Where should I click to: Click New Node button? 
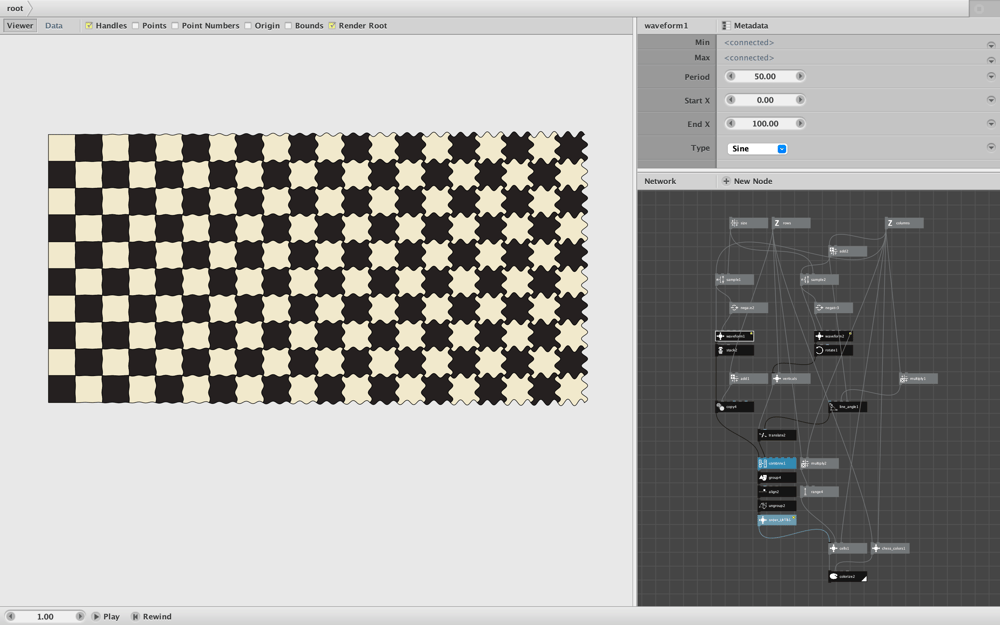(x=747, y=181)
